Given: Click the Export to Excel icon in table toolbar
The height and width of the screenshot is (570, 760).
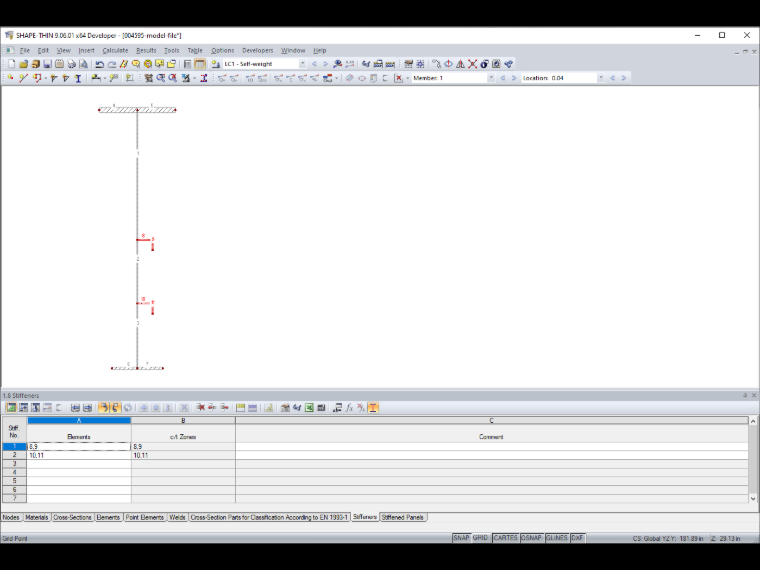Looking at the screenshot, I should (309, 408).
